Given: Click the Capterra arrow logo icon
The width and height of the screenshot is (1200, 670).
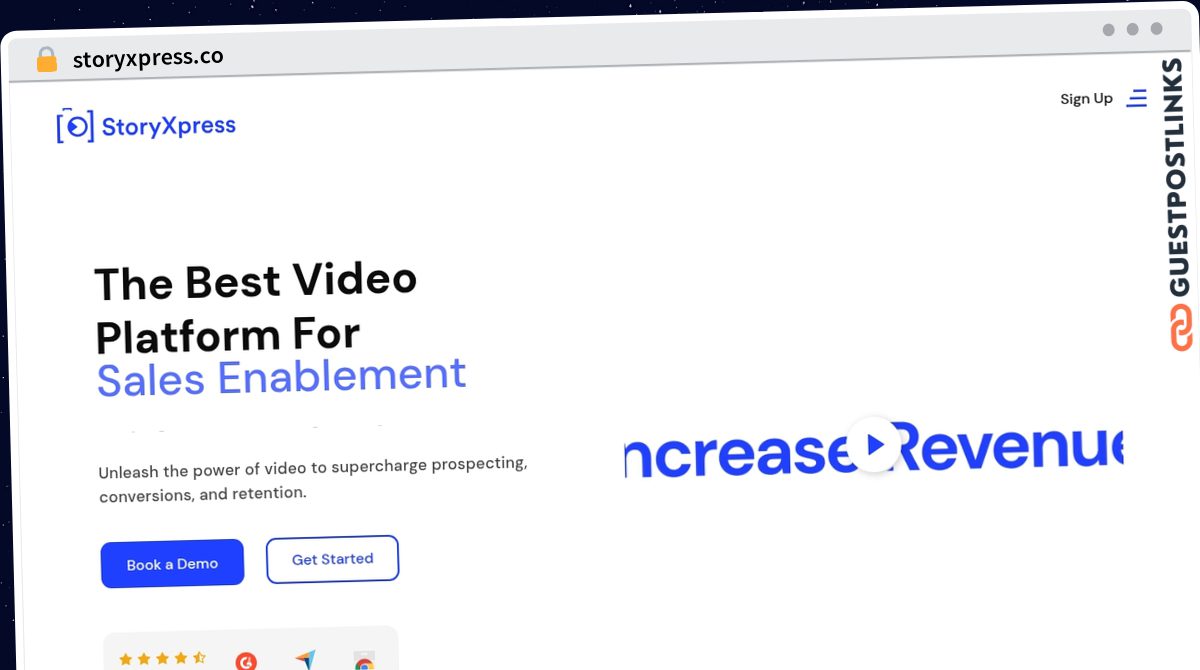Looking at the screenshot, I should click(x=305, y=660).
